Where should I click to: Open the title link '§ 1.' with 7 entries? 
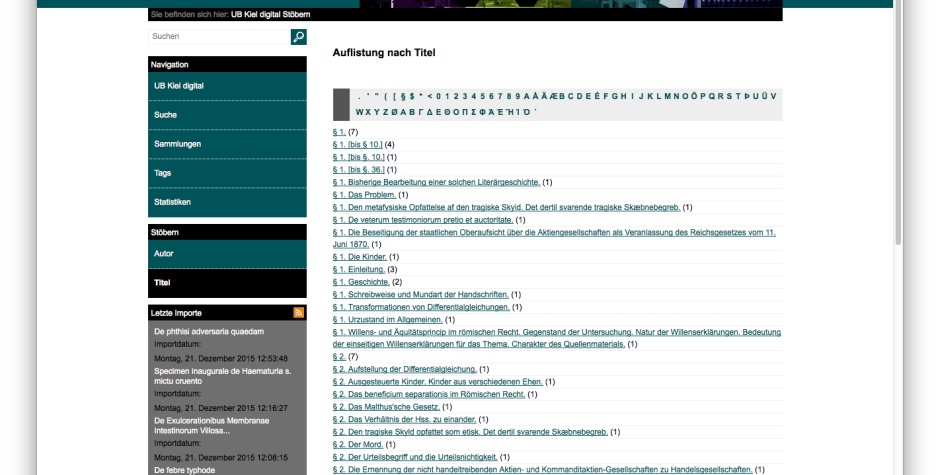339,132
